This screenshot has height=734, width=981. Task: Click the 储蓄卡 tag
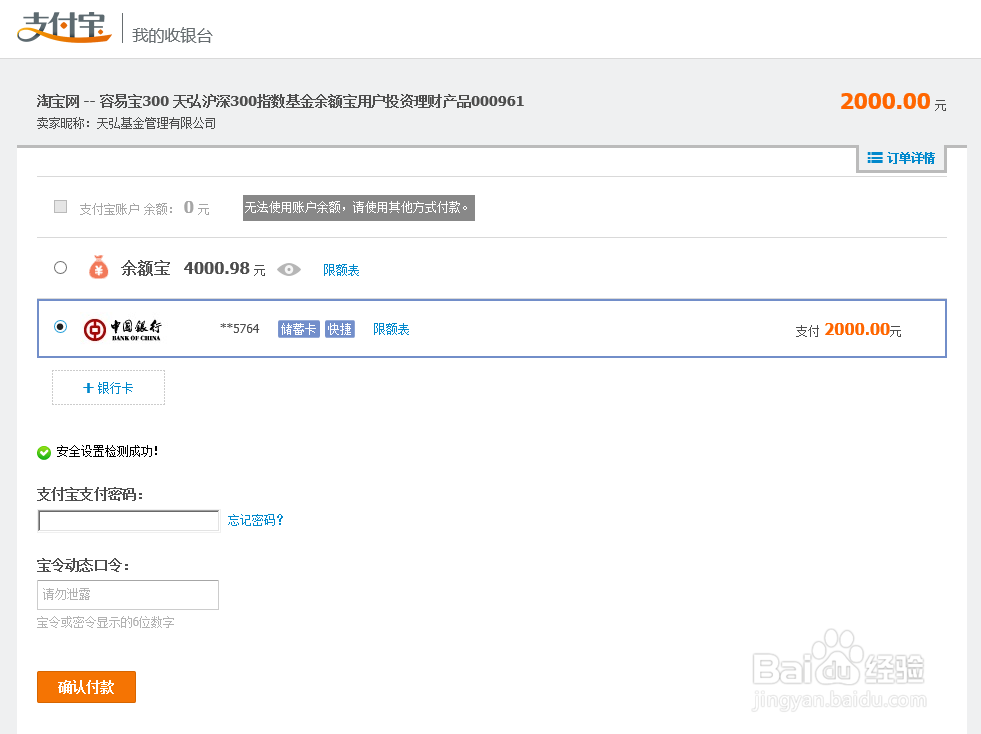298,329
